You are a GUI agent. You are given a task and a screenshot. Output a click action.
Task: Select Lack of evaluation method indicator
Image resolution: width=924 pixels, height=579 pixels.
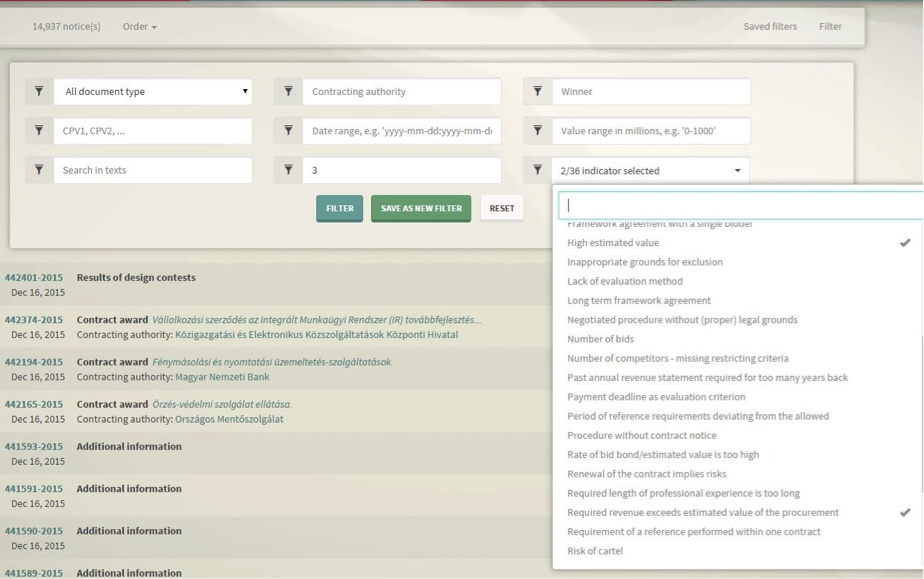(738, 282)
